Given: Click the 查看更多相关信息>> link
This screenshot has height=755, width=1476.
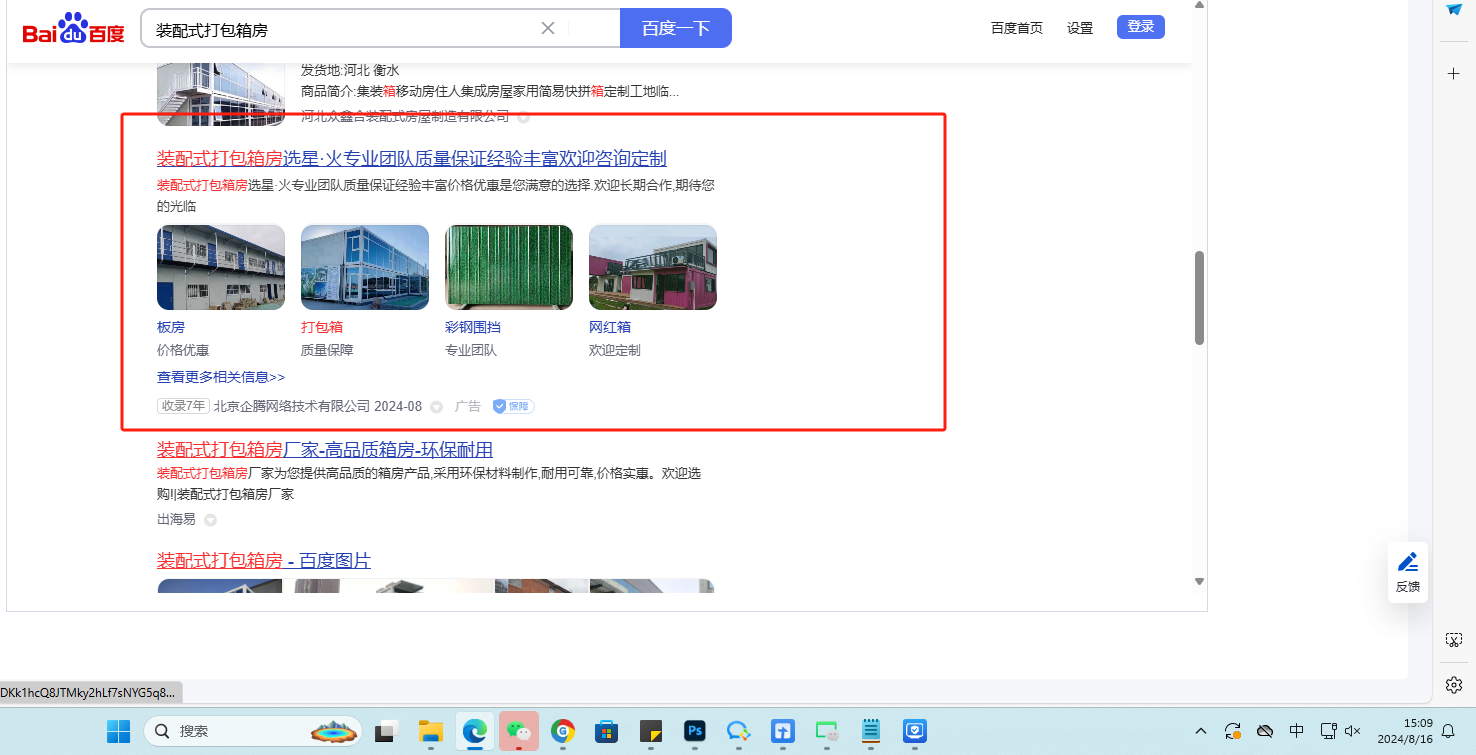Looking at the screenshot, I should tap(221, 377).
